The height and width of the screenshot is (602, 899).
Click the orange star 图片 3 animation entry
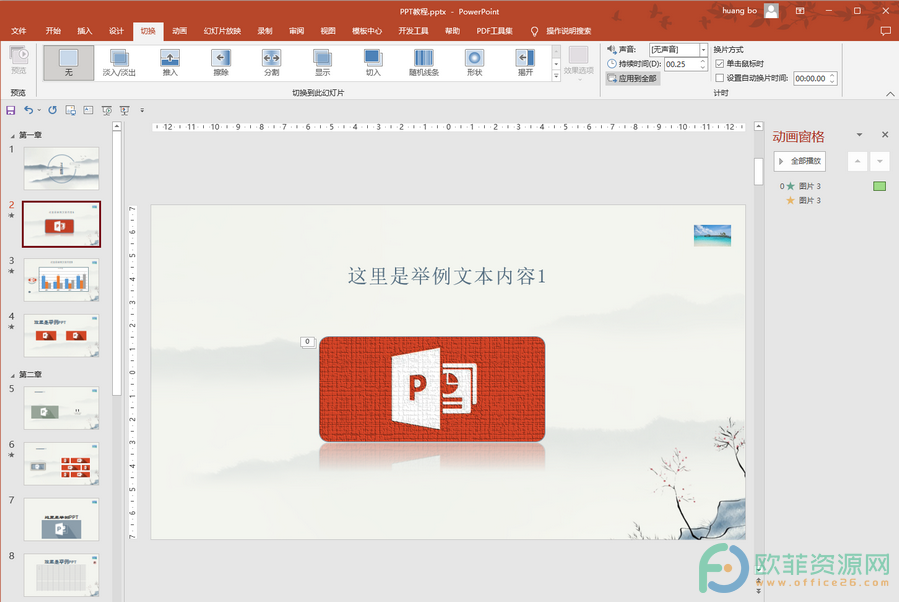pyautogui.click(x=804, y=200)
